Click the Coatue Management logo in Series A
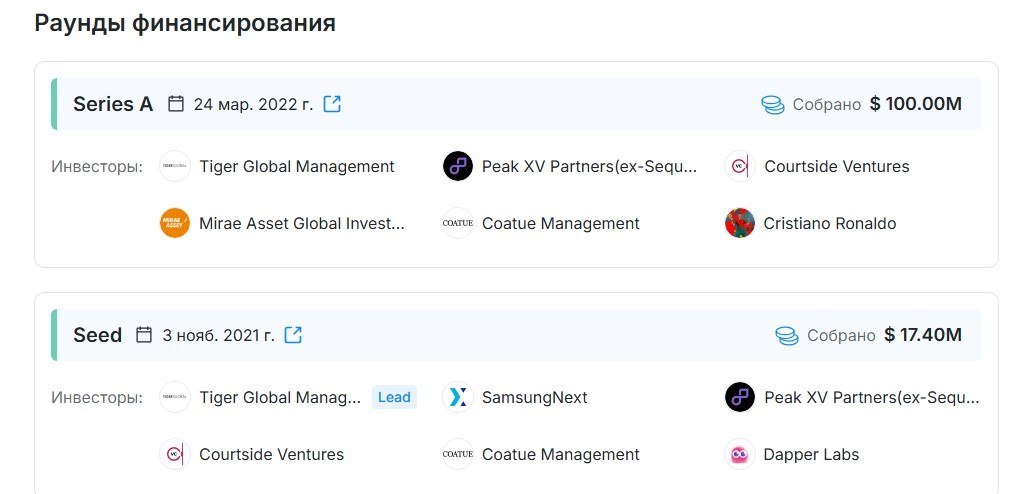This screenshot has height=494, width=1032. pyautogui.click(x=457, y=223)
